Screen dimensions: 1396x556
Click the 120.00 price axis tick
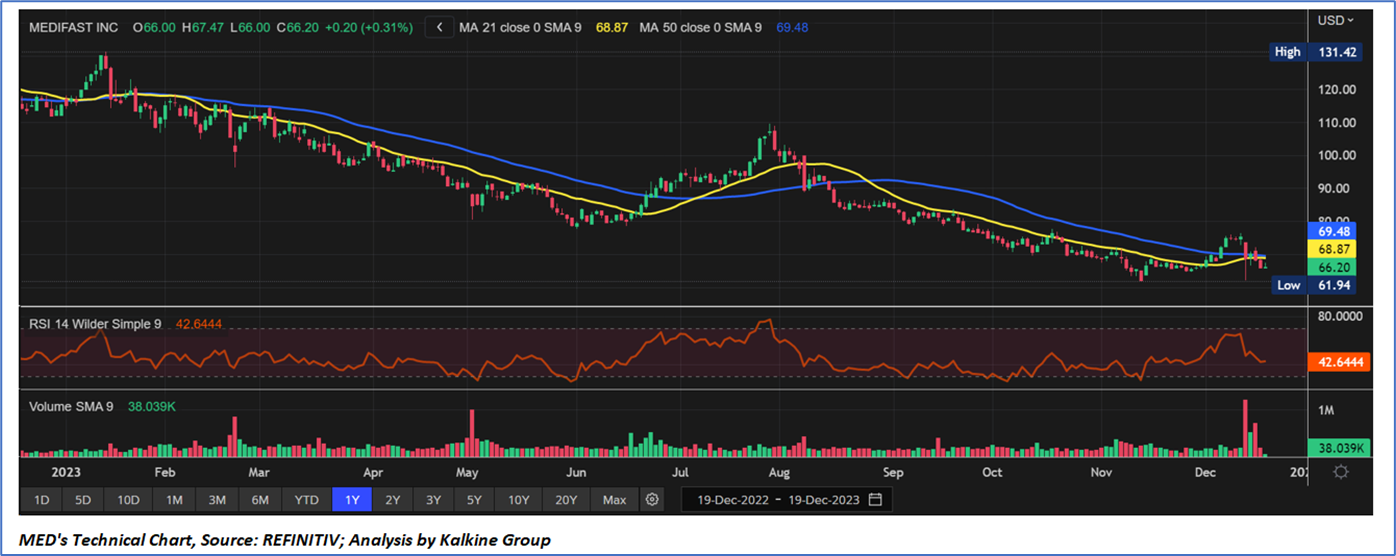1337,89
